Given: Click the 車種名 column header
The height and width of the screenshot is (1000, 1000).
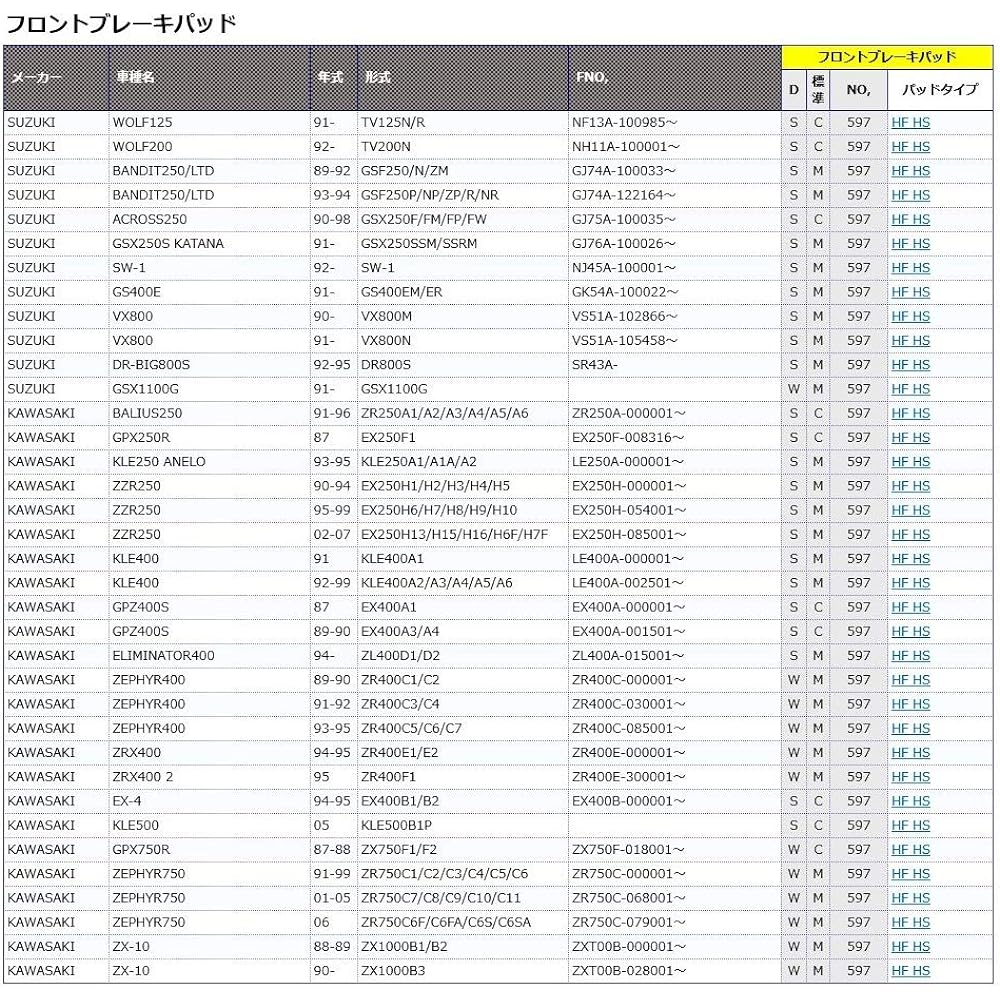Looking at the screenshot, I should tap(209, 78).
